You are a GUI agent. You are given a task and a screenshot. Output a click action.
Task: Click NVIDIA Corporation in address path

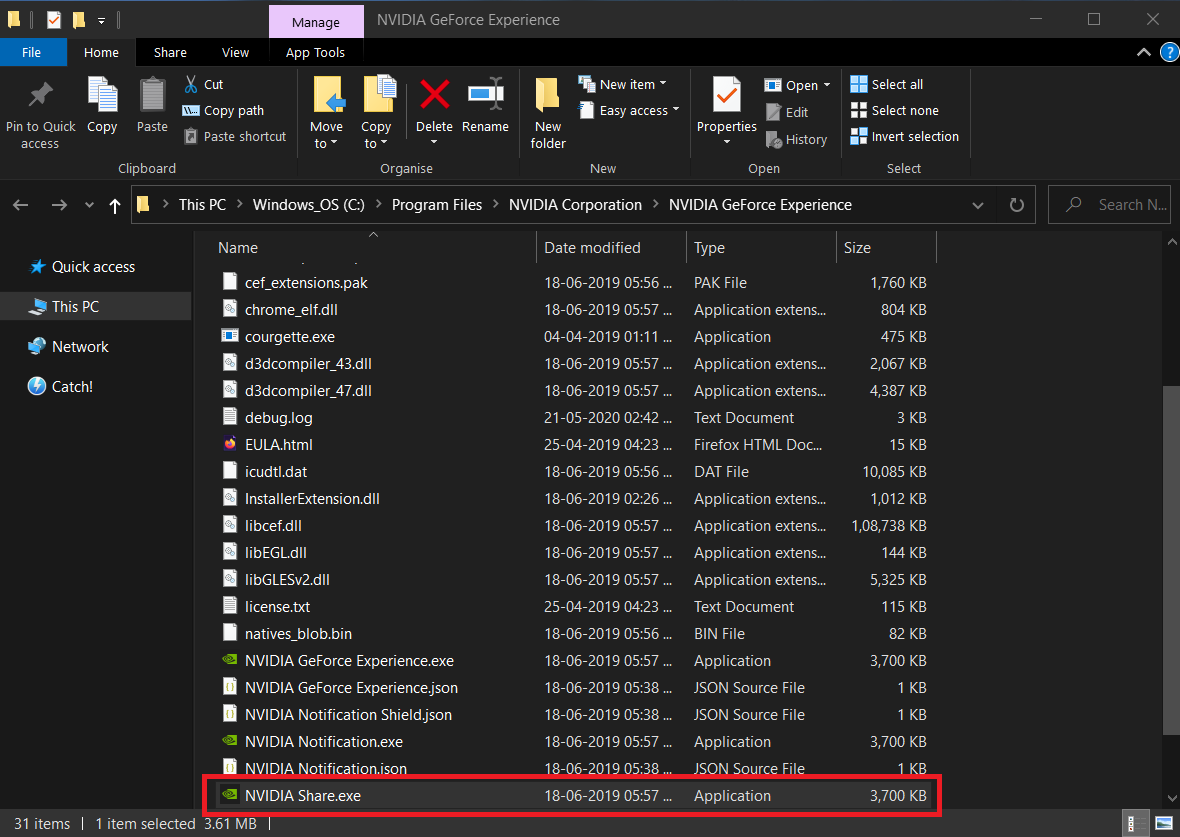pyautogui.click(x=575, y=205)
